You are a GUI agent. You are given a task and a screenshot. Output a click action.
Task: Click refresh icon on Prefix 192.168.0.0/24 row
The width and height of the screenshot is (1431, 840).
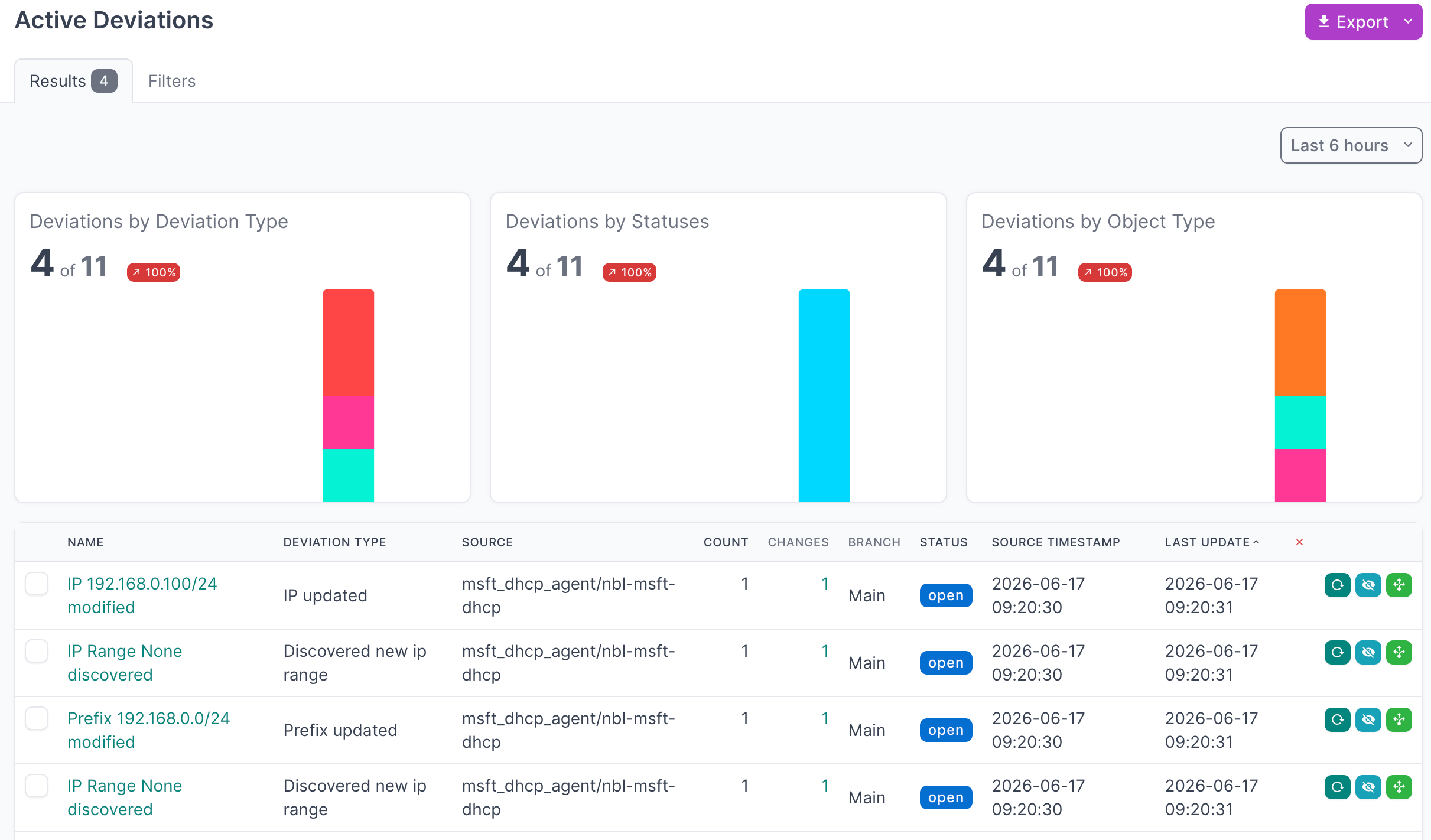(1337, 719)
